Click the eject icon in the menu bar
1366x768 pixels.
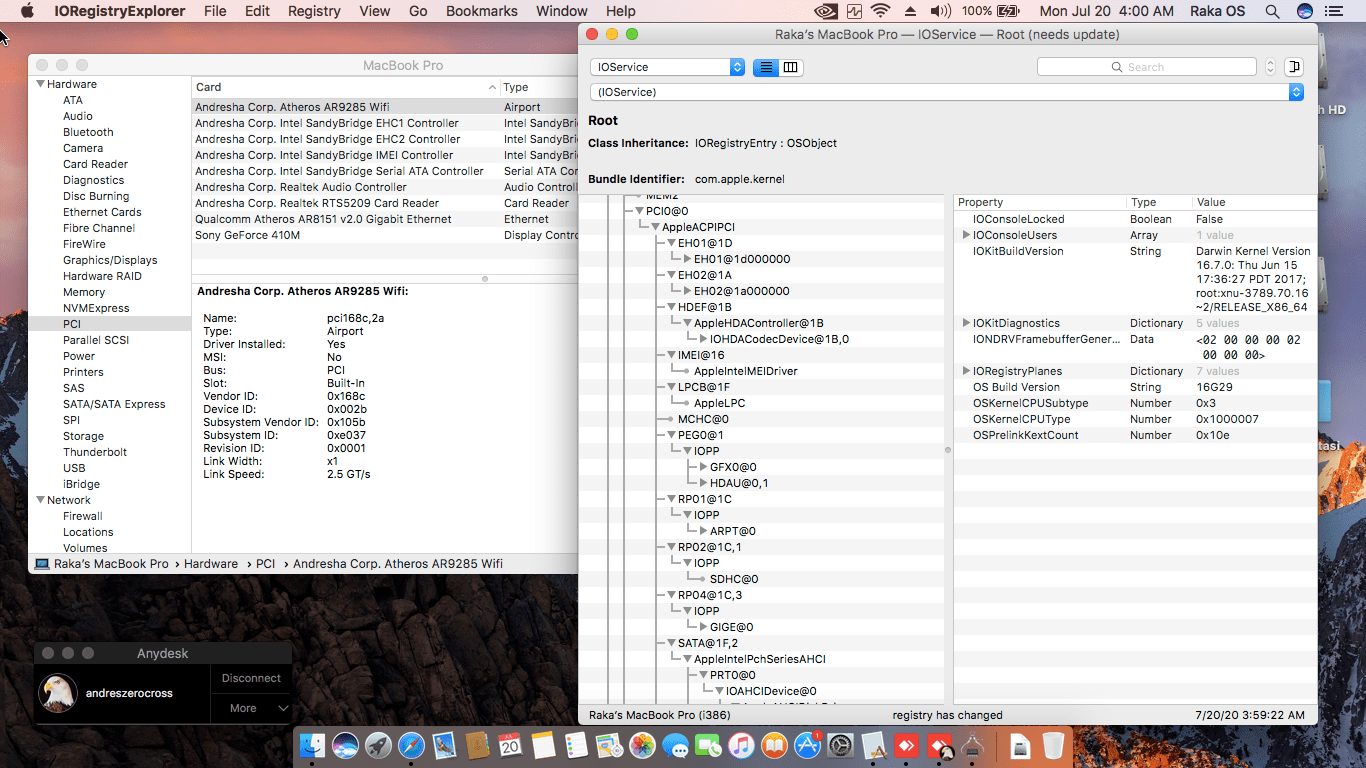[x=910, y=11]
